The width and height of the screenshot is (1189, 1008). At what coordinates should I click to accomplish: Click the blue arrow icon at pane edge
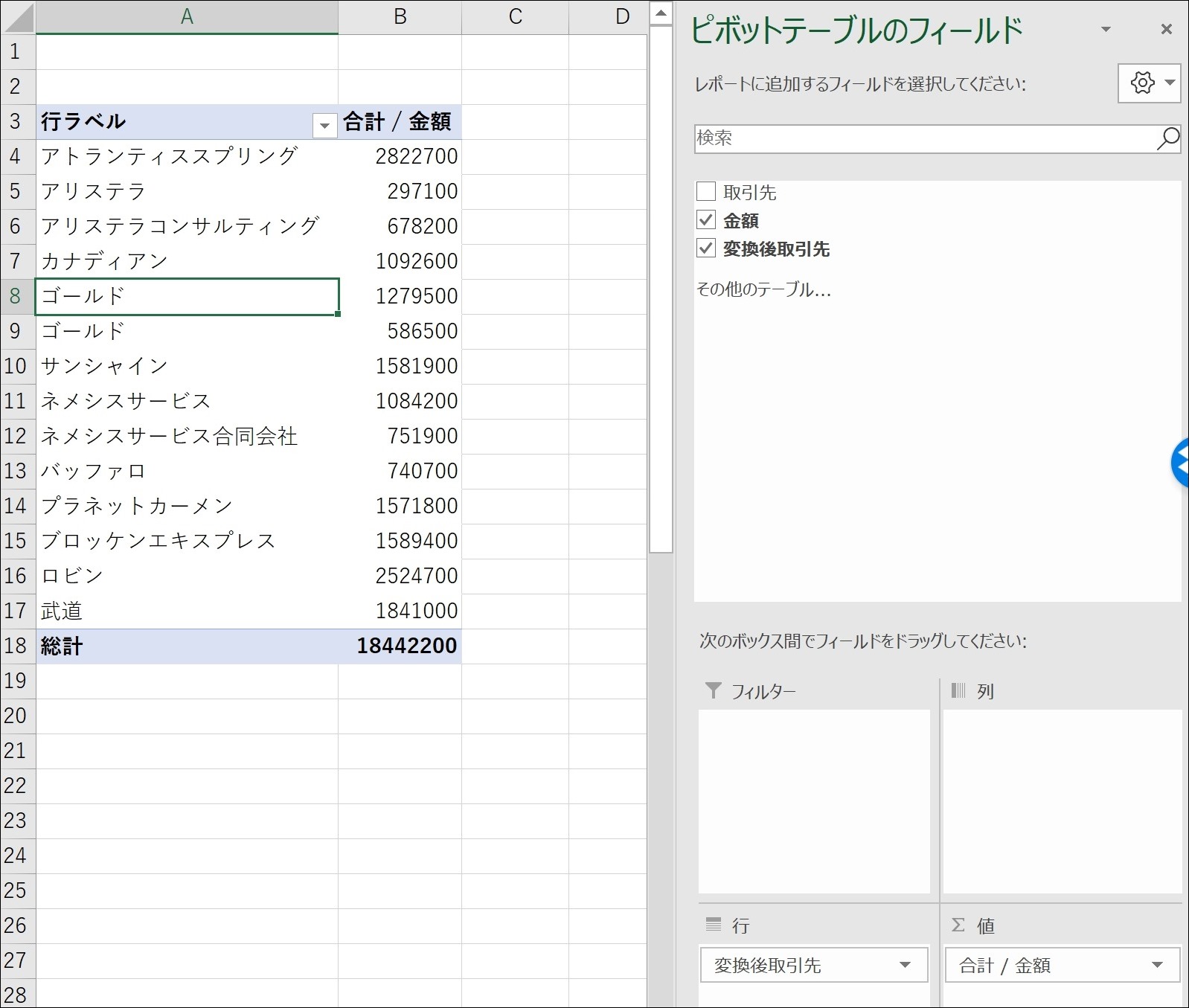click(1180, 463)
